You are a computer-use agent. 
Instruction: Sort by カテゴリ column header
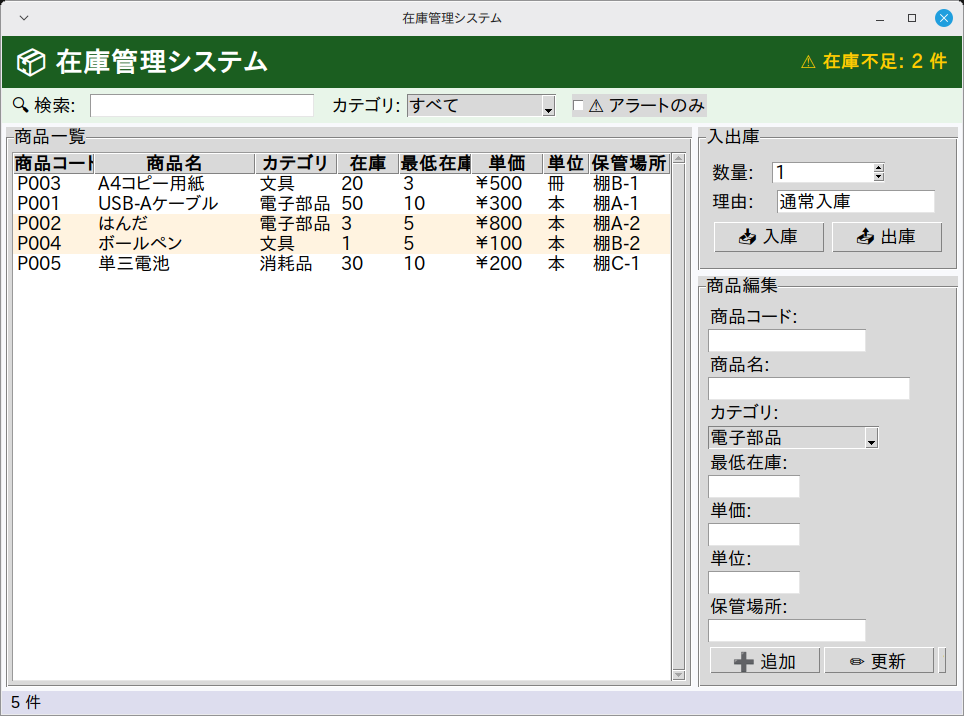pos(296,163)
